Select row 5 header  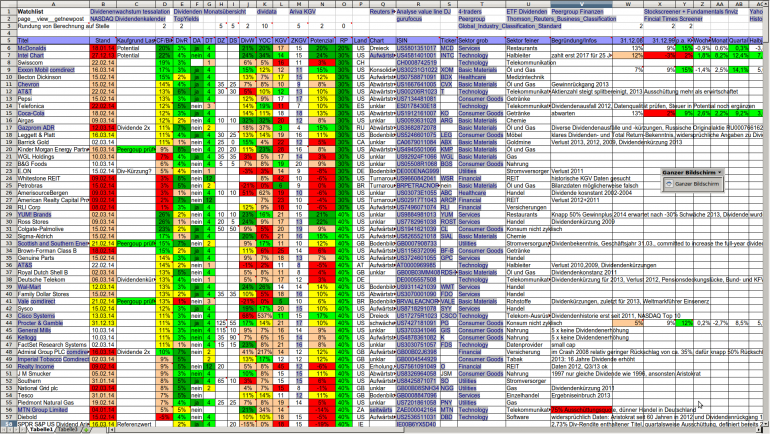click(x=8, y=41)
